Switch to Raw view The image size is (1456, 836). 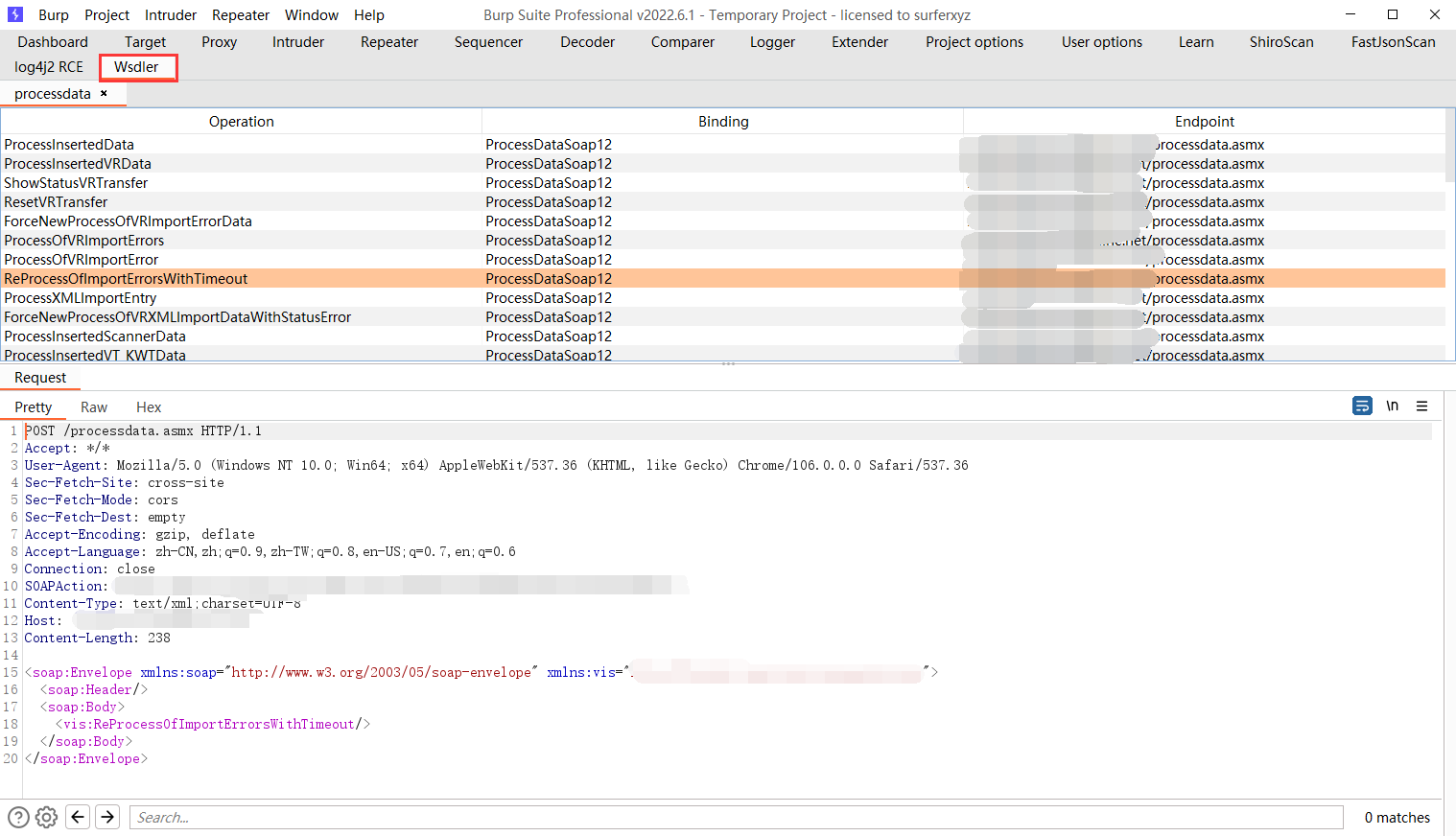94,406
